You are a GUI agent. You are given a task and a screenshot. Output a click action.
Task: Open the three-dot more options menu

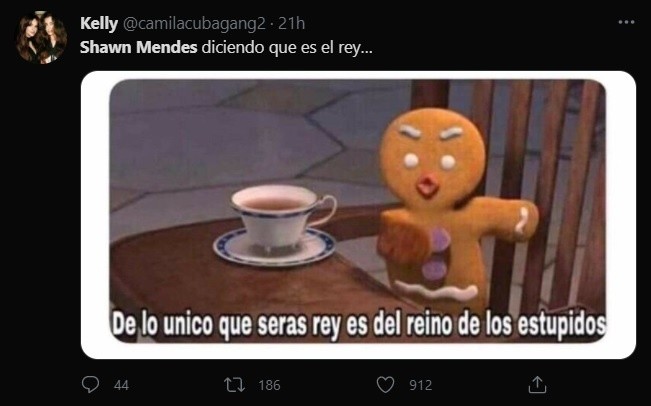626,22
